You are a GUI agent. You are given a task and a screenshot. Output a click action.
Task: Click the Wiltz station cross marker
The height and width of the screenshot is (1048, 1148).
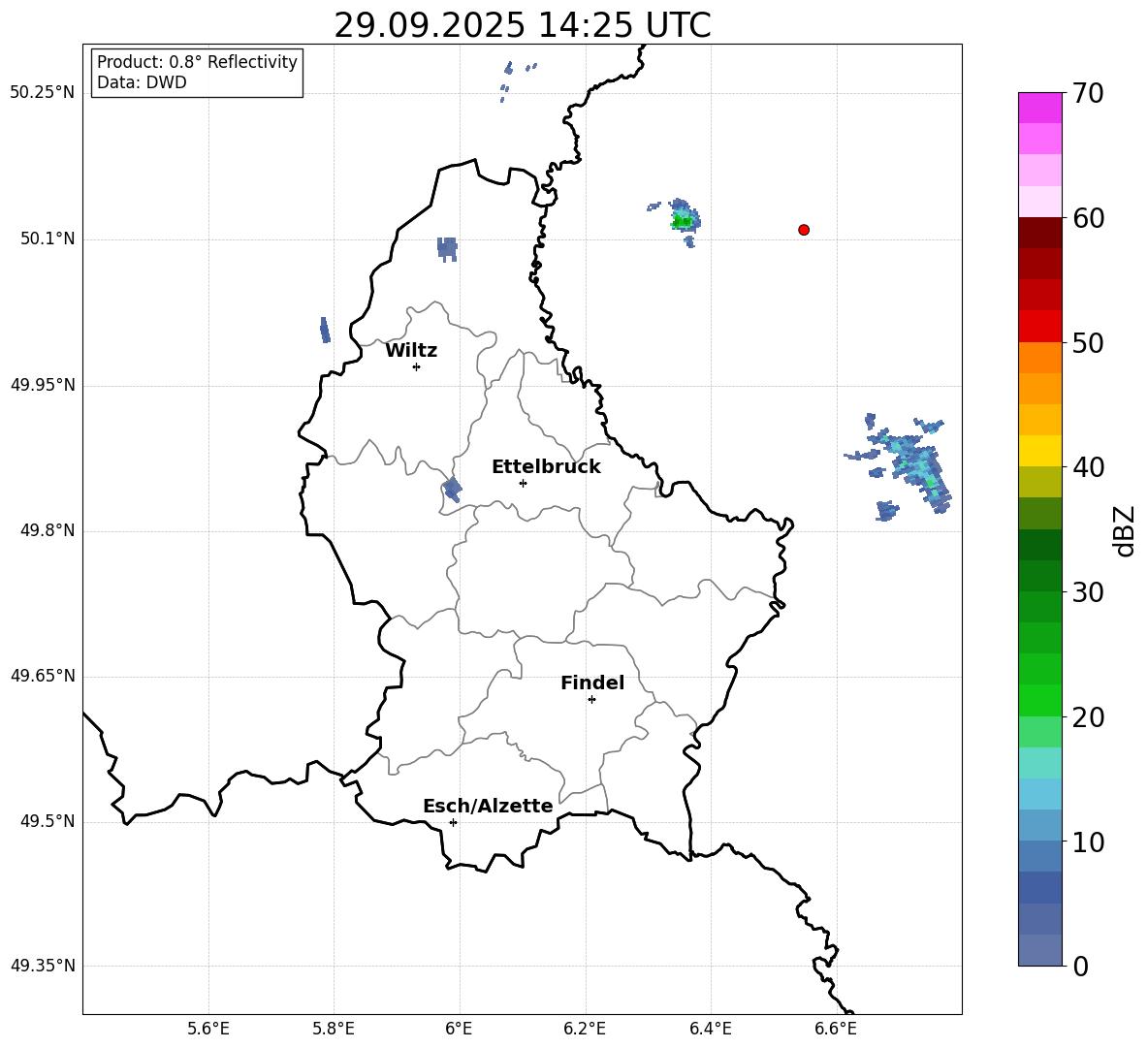click(417, 366)
